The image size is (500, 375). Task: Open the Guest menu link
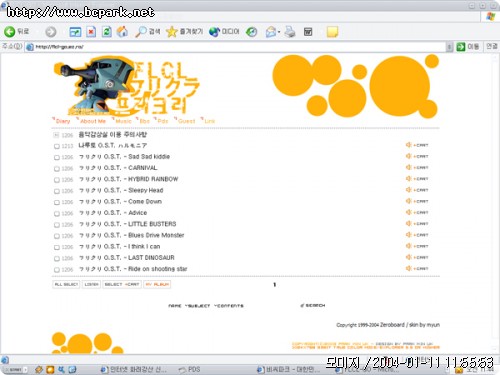186,121
